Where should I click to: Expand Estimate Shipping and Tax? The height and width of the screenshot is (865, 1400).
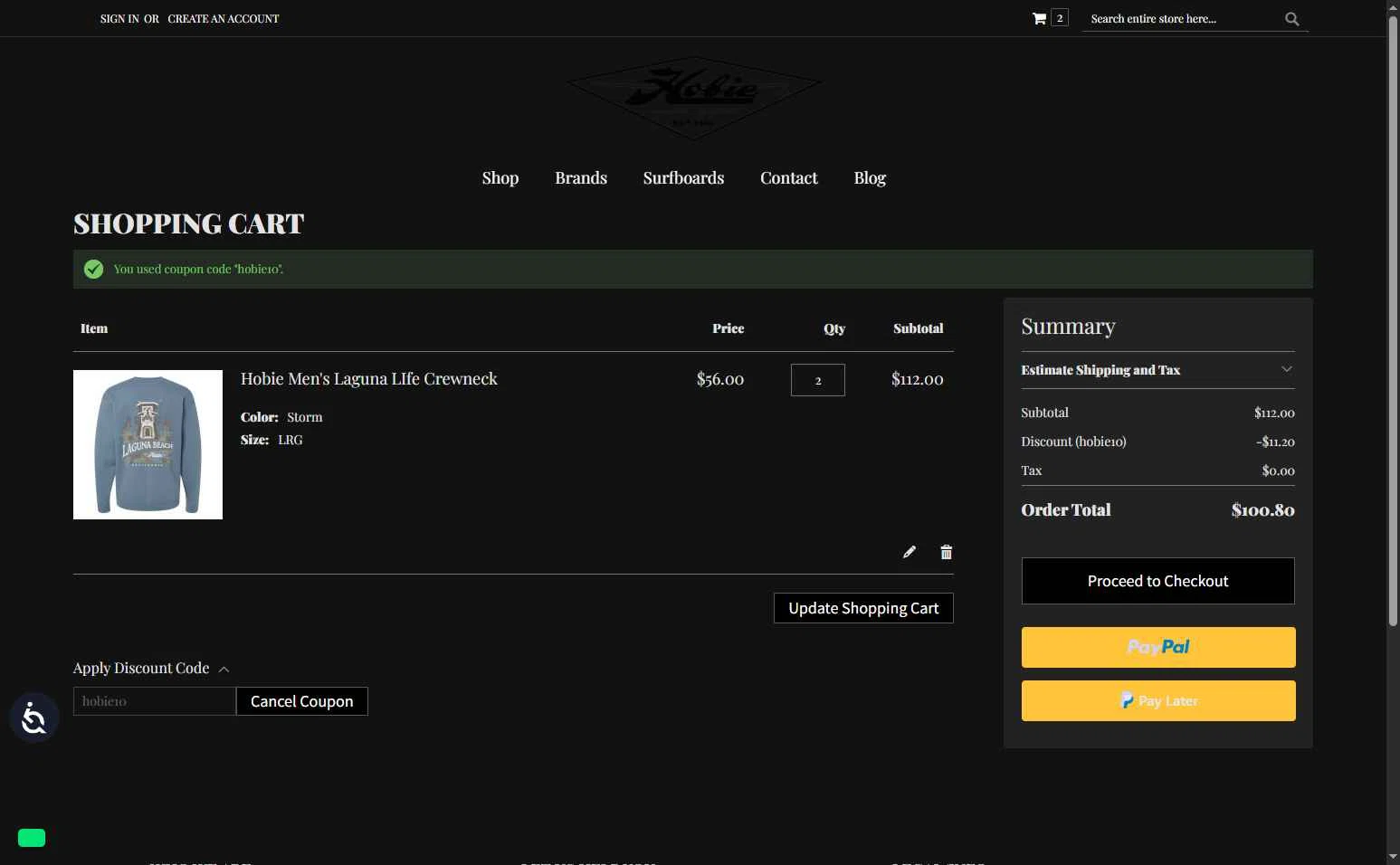pyautogui.click(x=1157, y=369)
